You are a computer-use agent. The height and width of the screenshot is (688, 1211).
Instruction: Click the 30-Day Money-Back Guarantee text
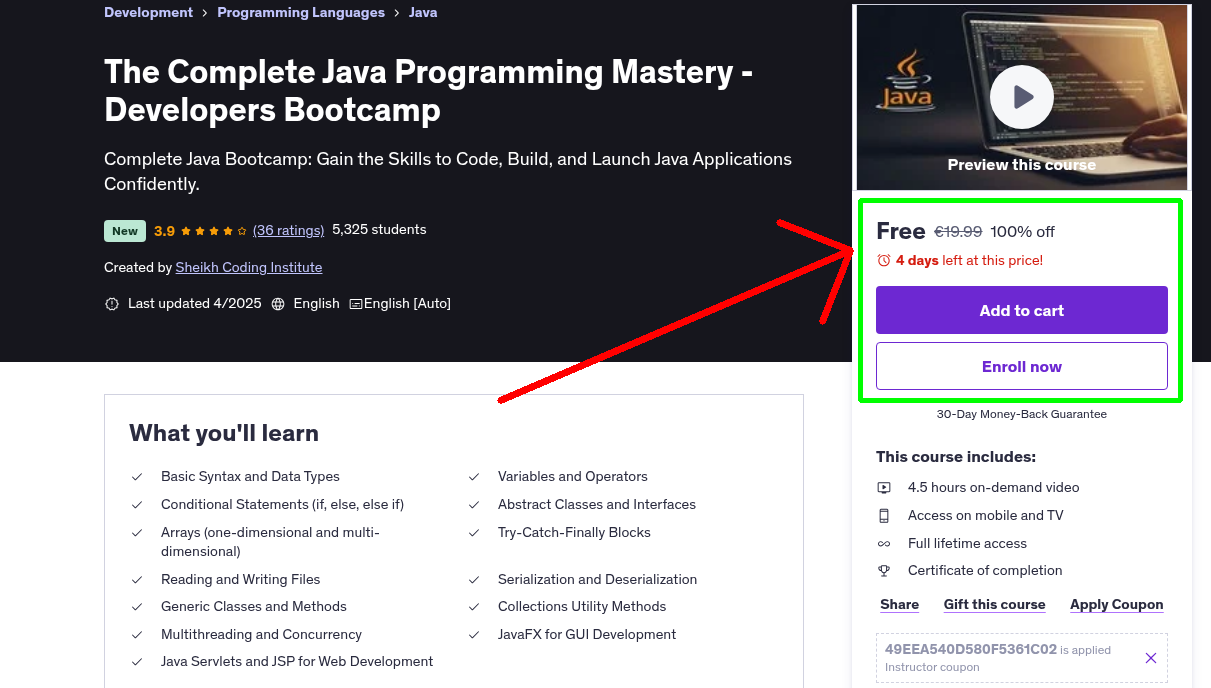click(x=1021, y=414)
